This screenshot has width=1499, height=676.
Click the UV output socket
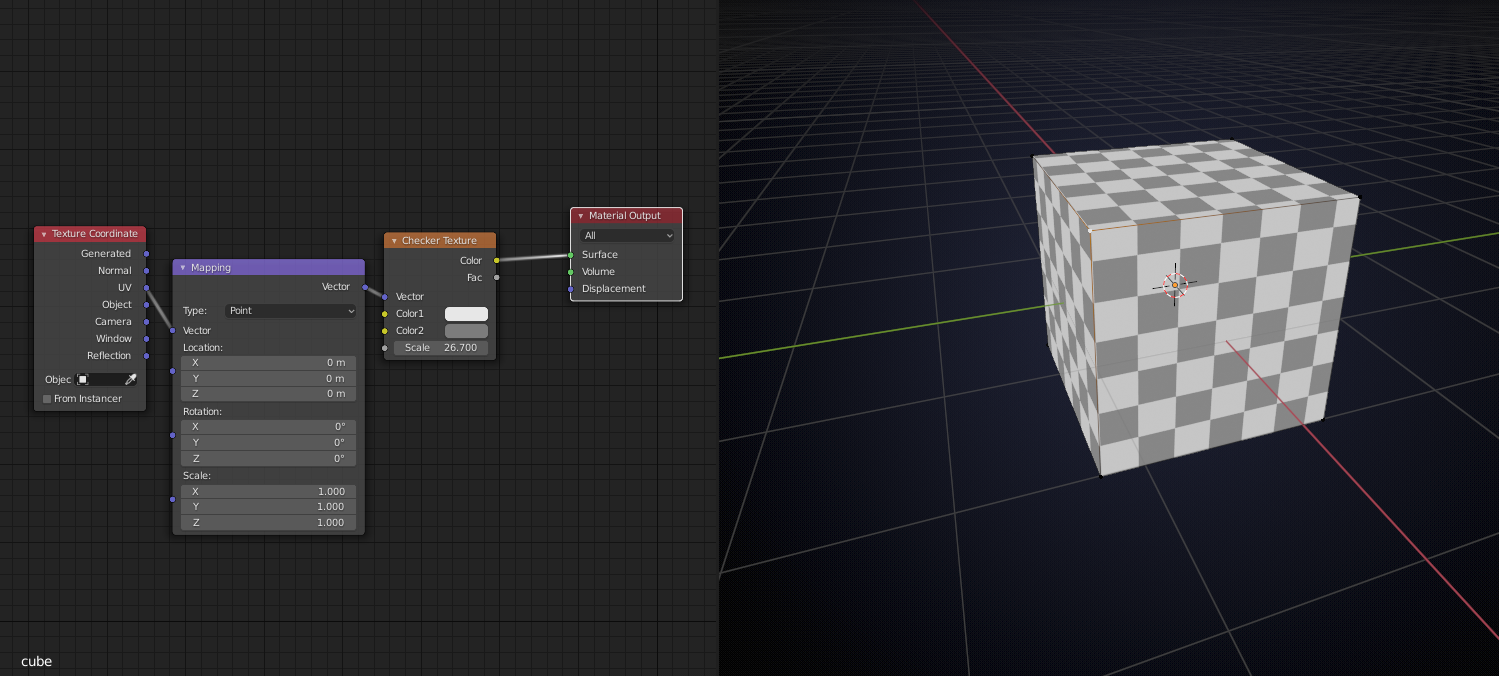[x=146, y=287]
